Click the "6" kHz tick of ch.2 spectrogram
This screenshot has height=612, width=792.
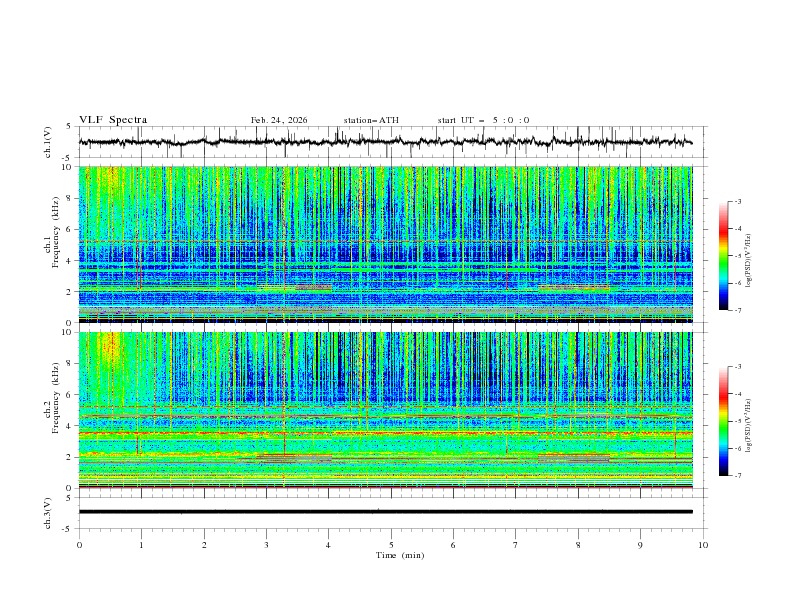click(71, 395)
